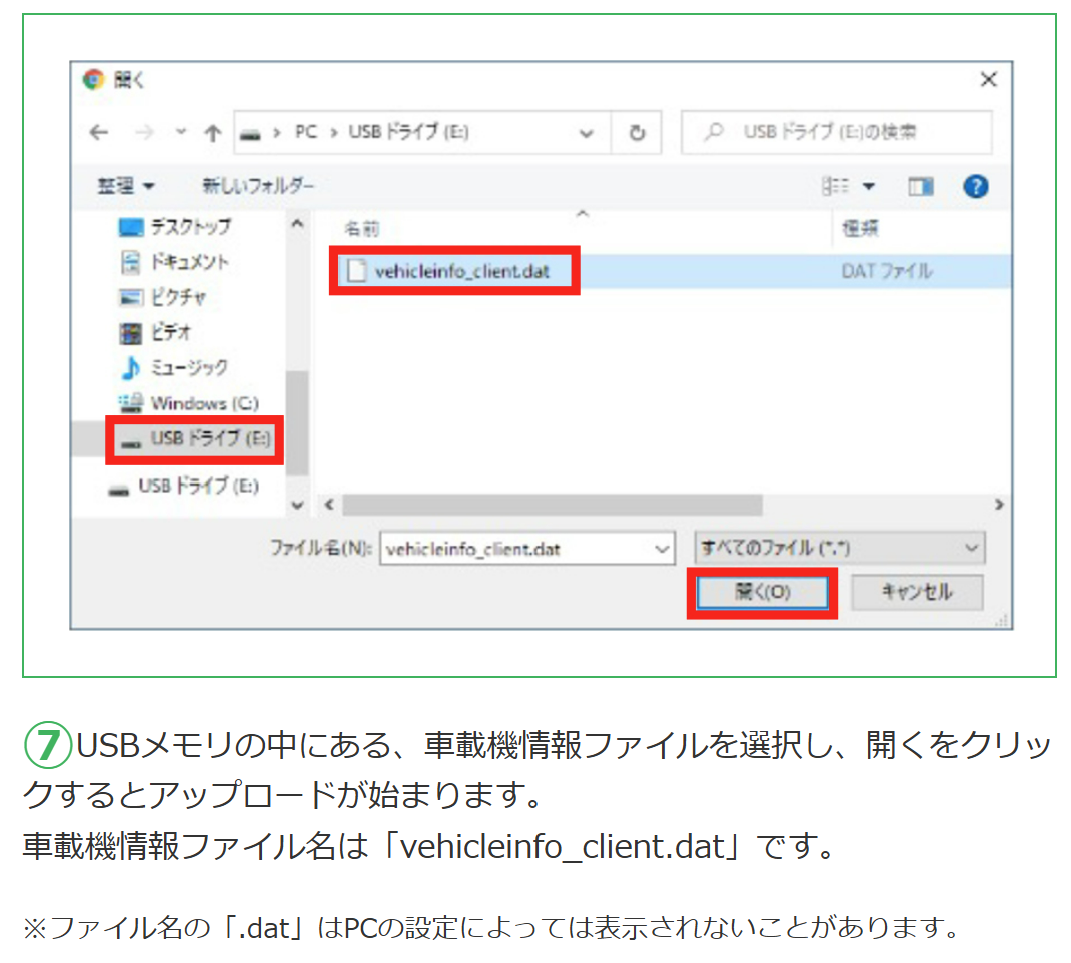Select highlighted USB ドライブ (E:) in sidebar
The width and height of the screenshot is (1071, 963).
click(196, 439)
